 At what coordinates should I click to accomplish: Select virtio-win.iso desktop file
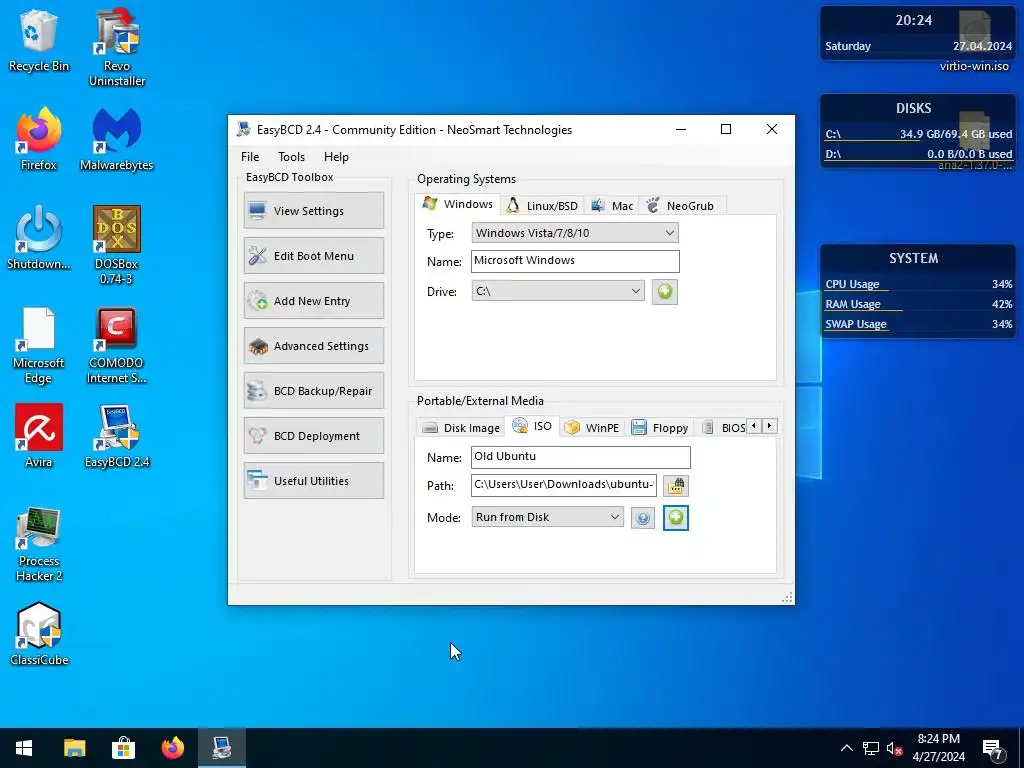pyautogui.click(x=974, y=41)
